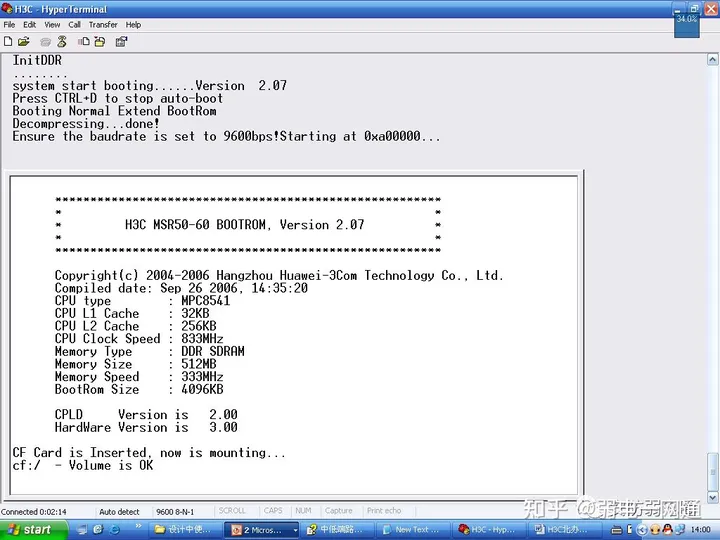This screenshot has height=540, width=720.
Task: Click the SCROLL status indicator
Action: click(232, 511)
